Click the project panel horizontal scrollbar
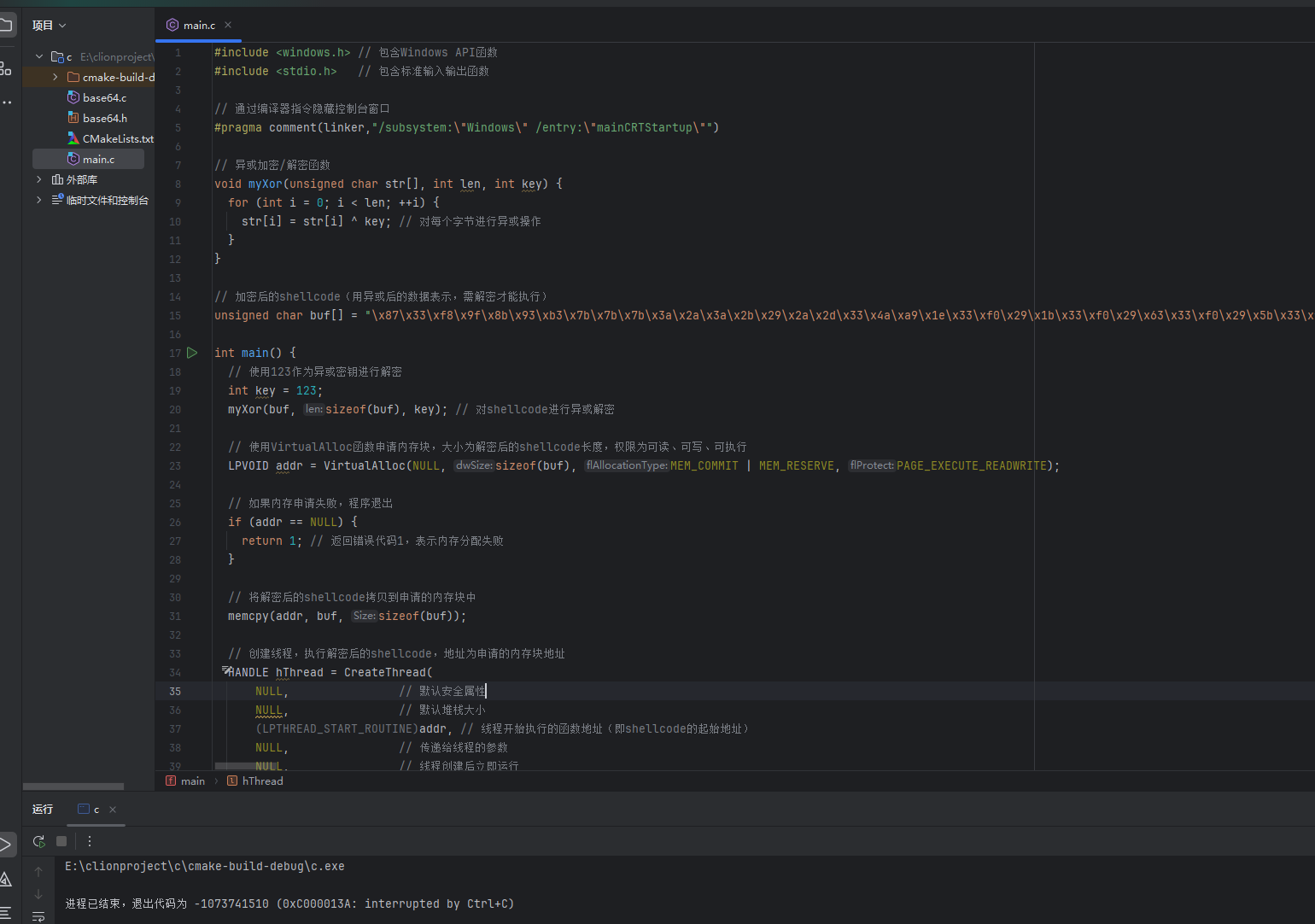Image resolution: width=1315 pixels, height=924 pixels. [x=73, y=786]
